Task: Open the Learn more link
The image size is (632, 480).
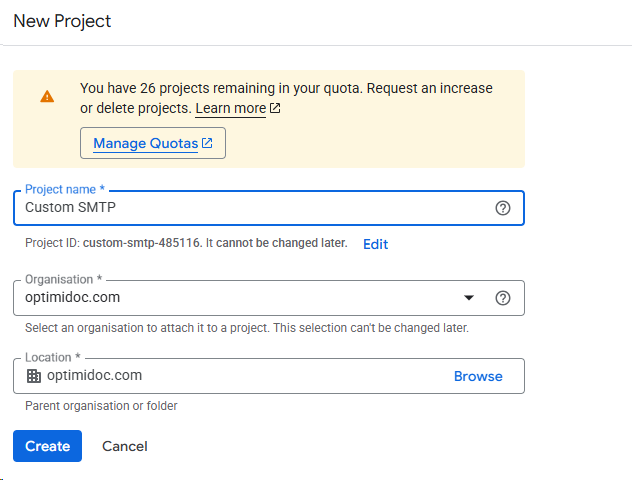Action: (230, 108)
